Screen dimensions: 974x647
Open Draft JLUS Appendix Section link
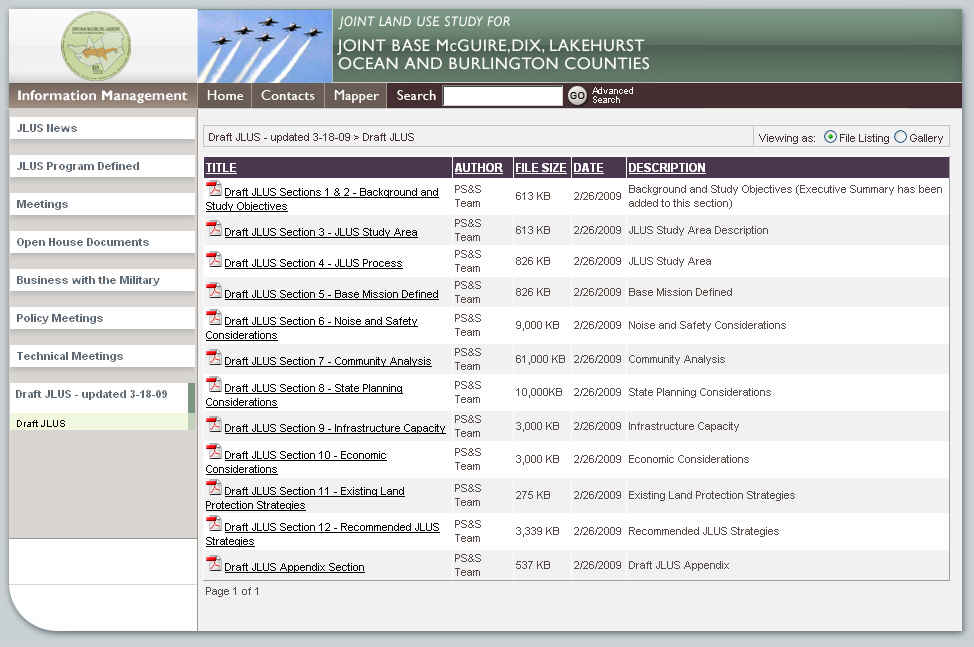pyautogui.click(x=294, y=568)
